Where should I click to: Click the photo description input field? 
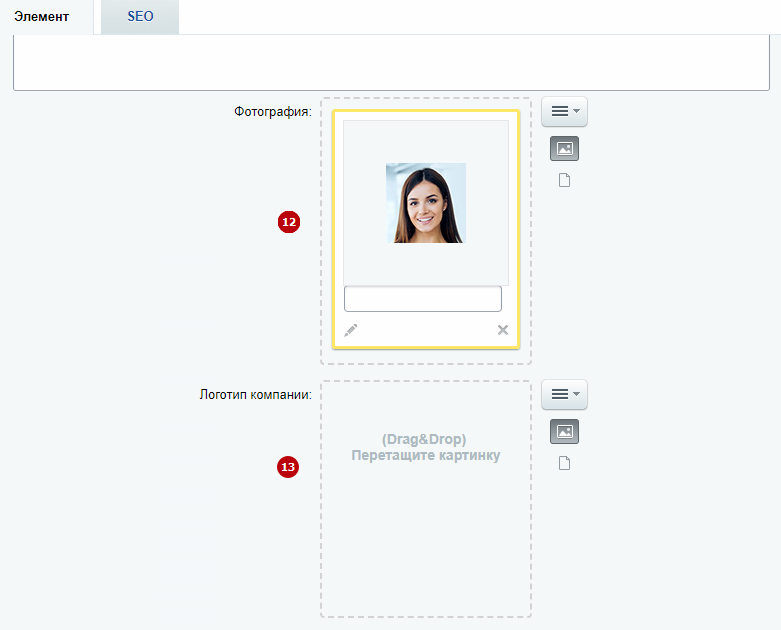click(423, 299)
